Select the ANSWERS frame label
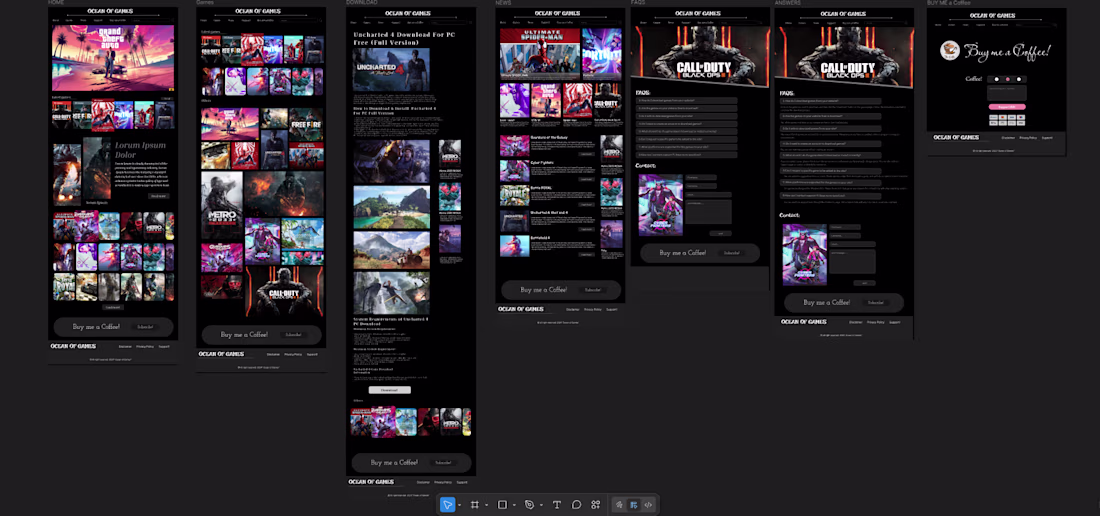Screen dimensions: 1100x516 [788, 3]
